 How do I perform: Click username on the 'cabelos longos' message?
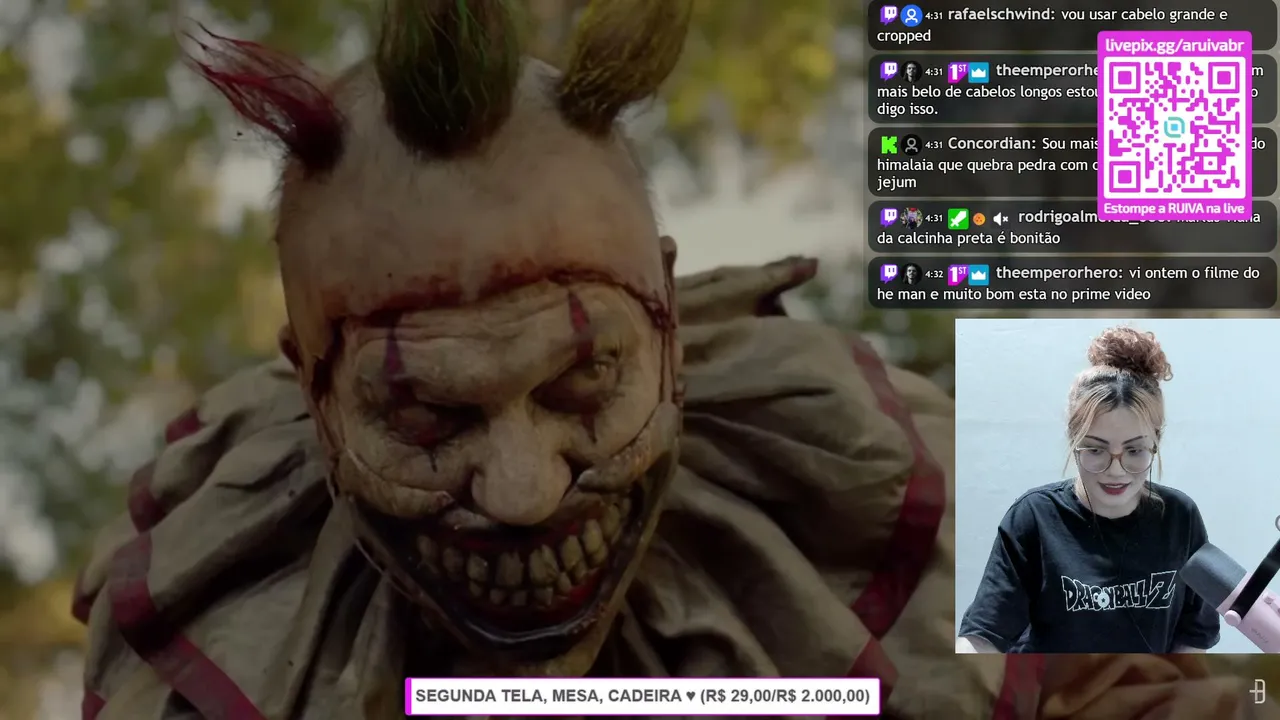coord(1047,71)
